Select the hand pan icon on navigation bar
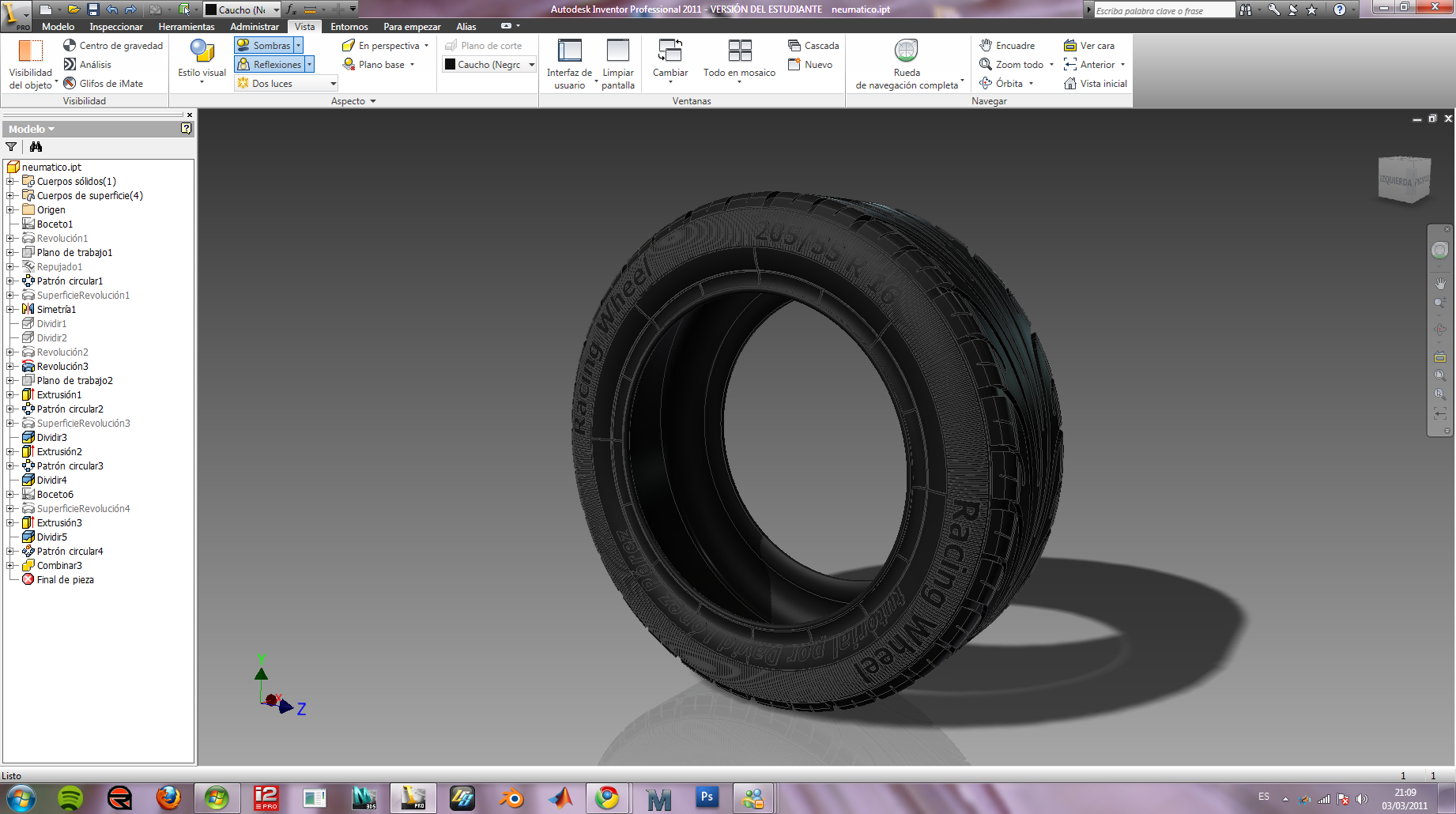 (x=1440, y=283)
